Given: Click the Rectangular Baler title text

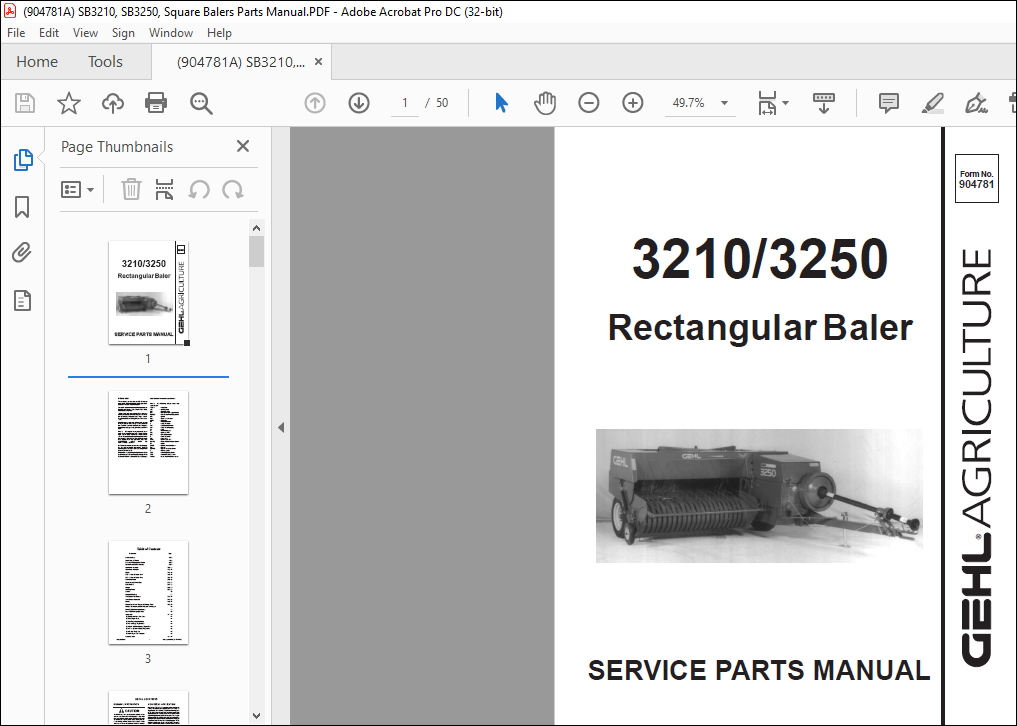Looking at the screenshot, I should (x=760, y=328).
